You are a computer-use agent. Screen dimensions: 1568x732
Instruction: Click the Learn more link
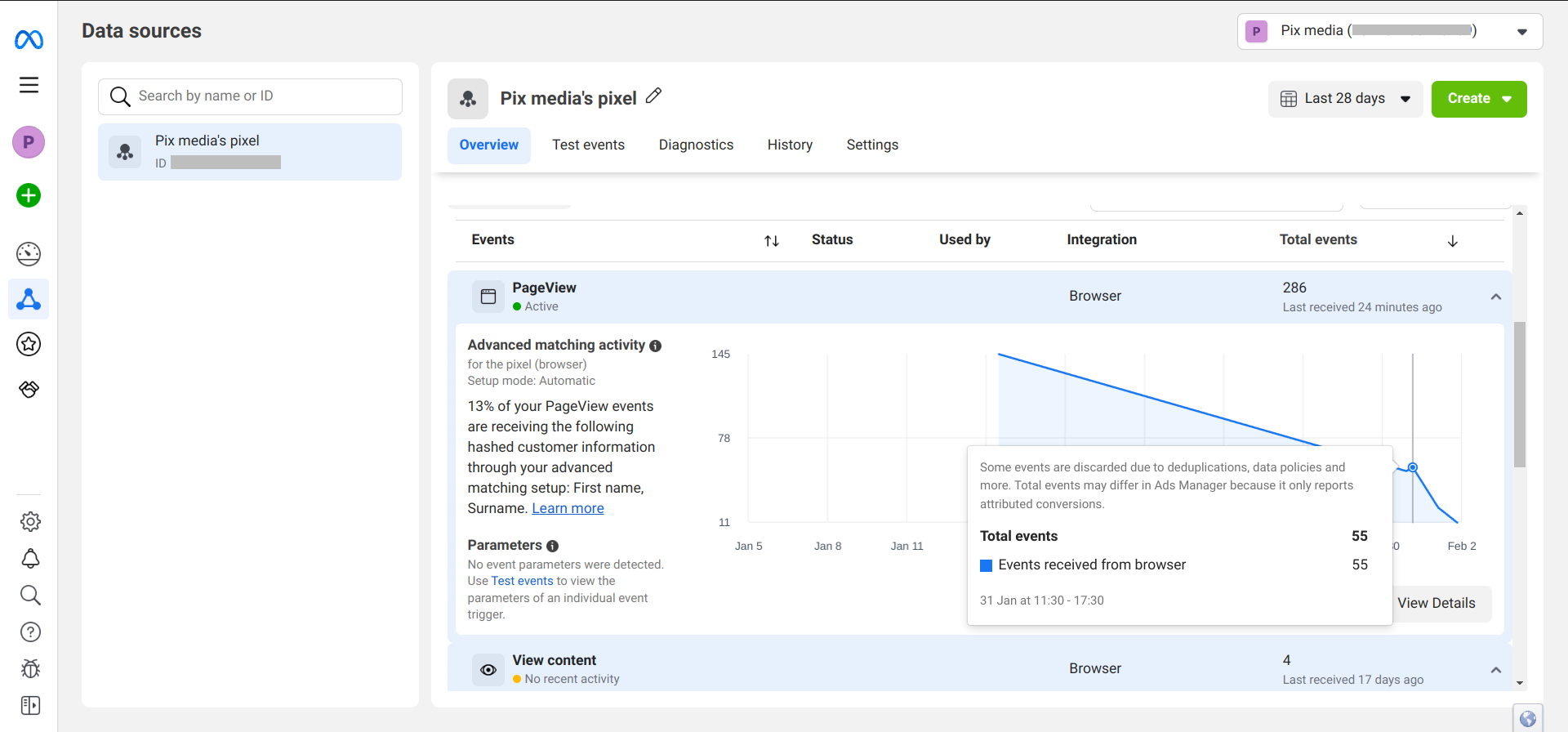click(568, 508)
